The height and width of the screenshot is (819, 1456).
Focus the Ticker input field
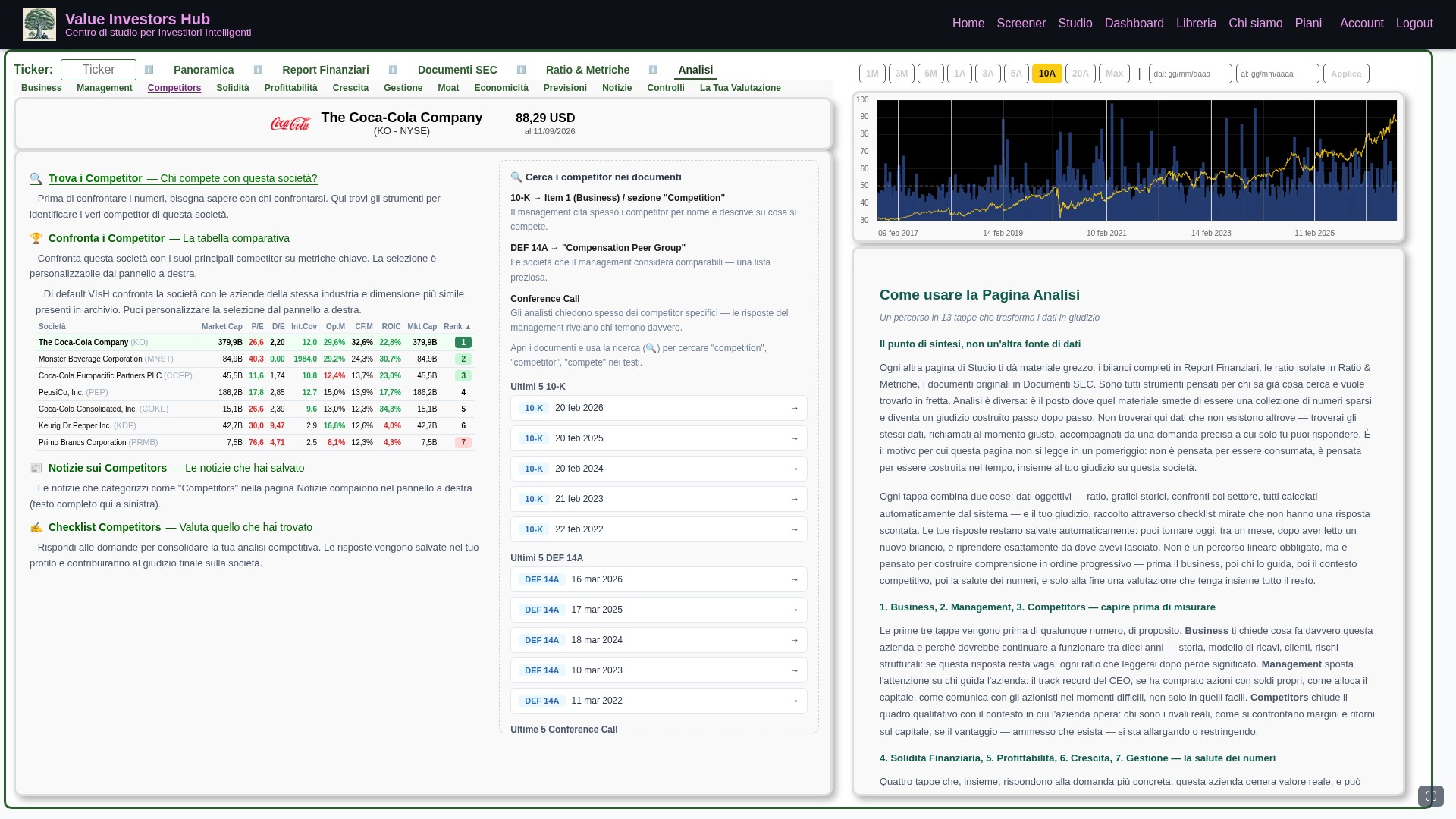99,70
